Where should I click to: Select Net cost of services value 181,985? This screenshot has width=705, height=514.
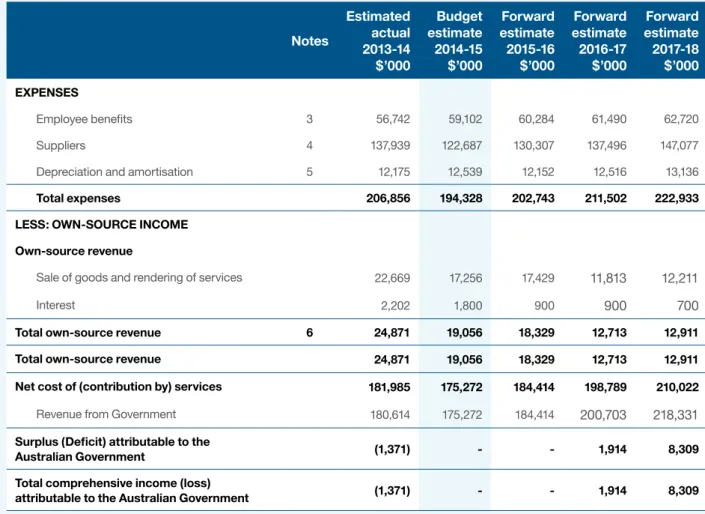pyautogui.click(x=389, y=387)
